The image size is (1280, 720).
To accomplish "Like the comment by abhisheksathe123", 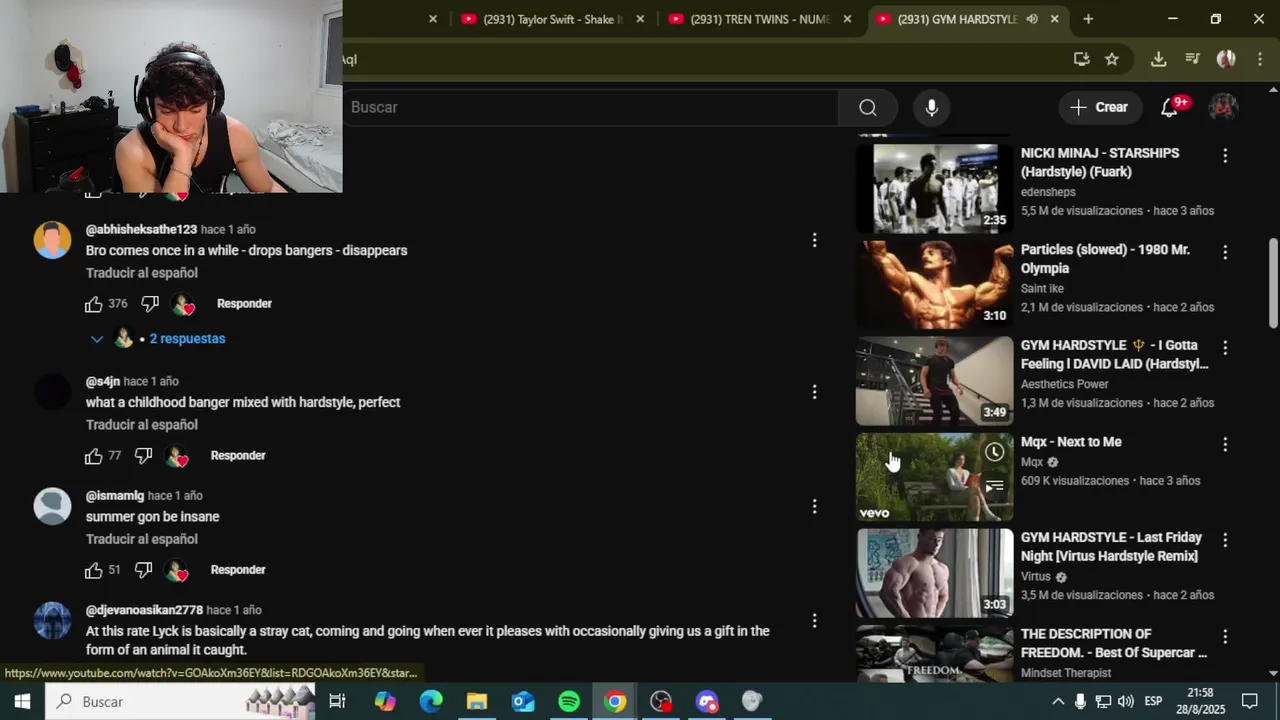I will point(94,304).
